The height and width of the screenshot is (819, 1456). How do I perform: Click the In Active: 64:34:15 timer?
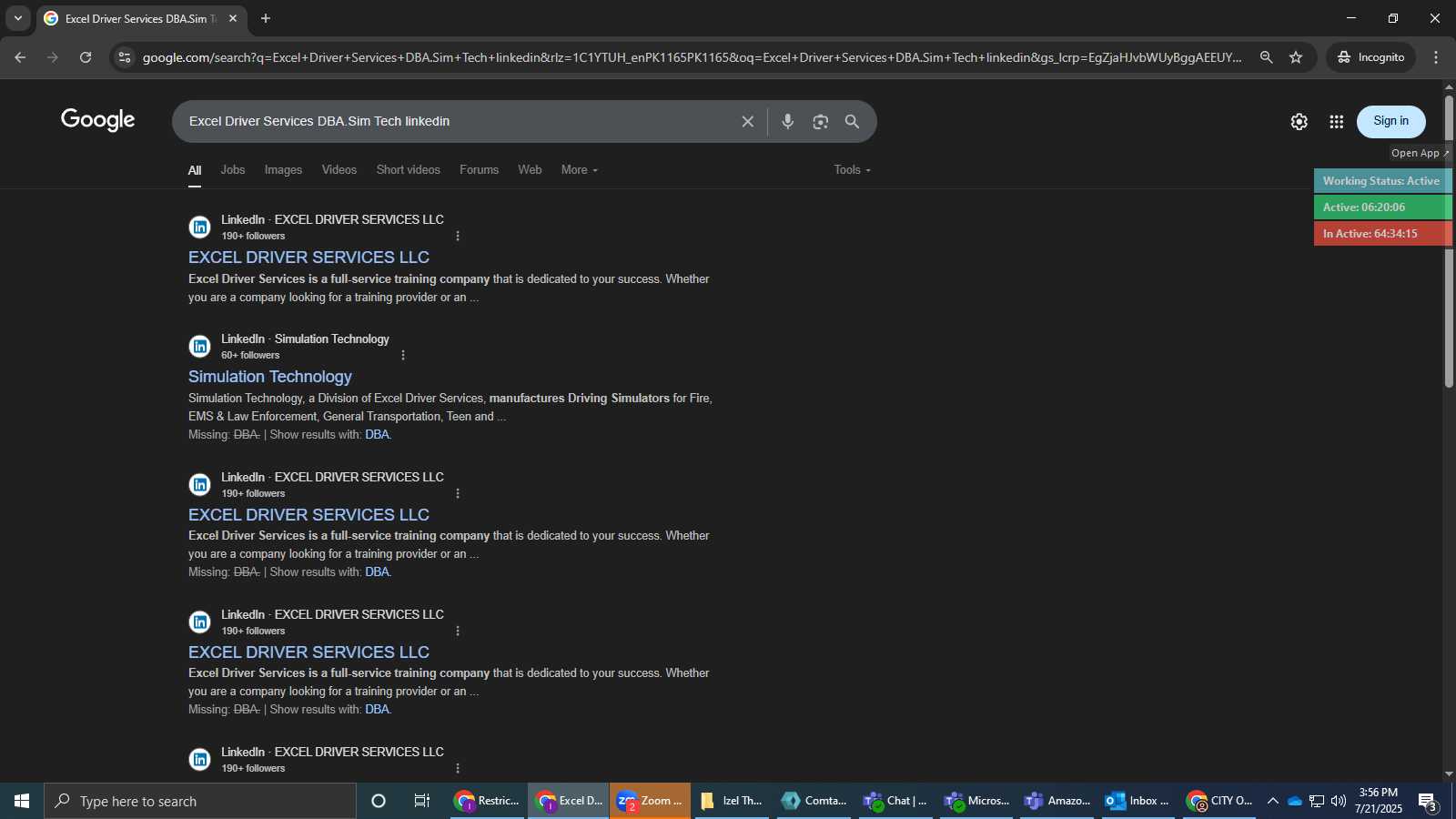pos(1381,234)
